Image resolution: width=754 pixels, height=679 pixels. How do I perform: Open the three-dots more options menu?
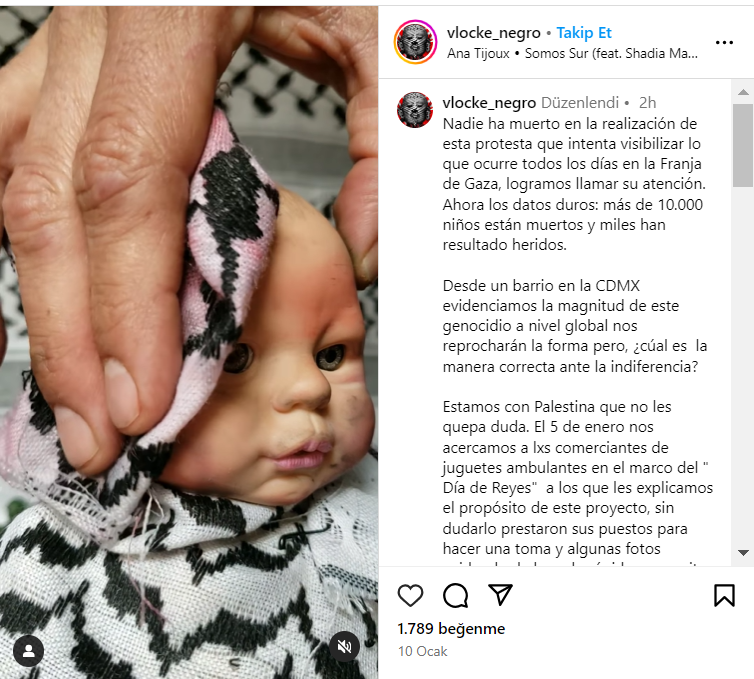724,42
